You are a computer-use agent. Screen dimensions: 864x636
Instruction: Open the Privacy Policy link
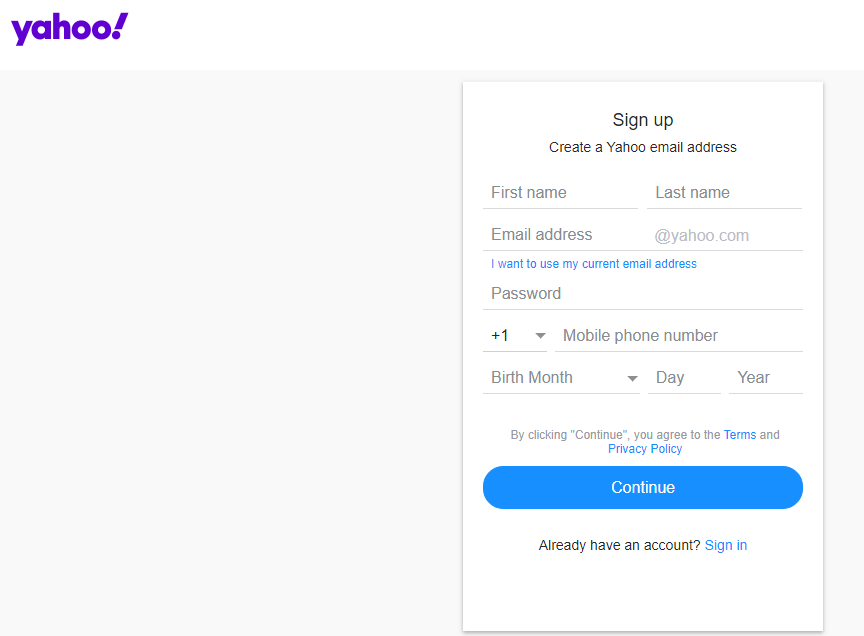(645, 449)
